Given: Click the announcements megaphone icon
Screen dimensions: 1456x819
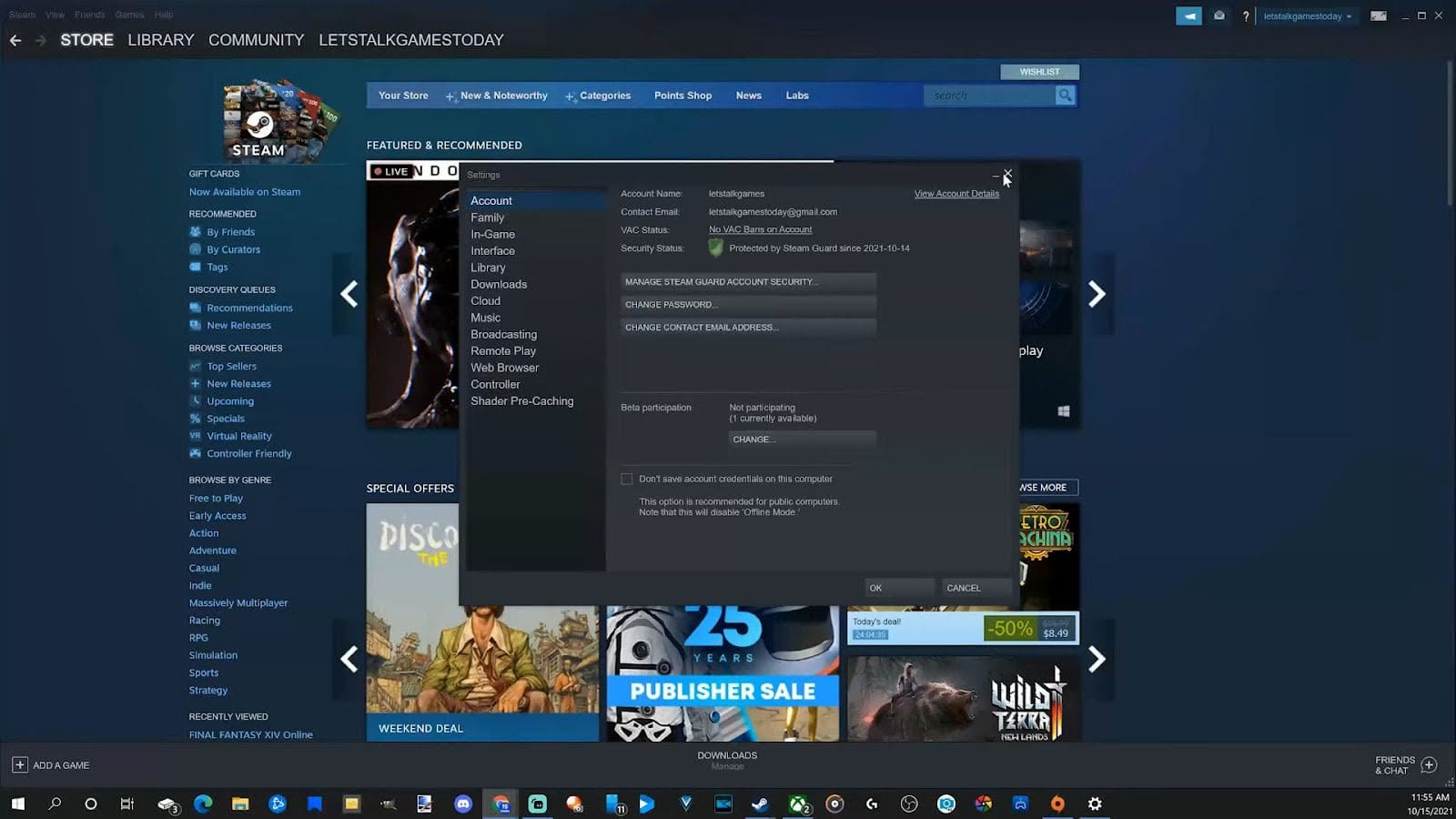Looking at the screenshot, I should 1188,15.
